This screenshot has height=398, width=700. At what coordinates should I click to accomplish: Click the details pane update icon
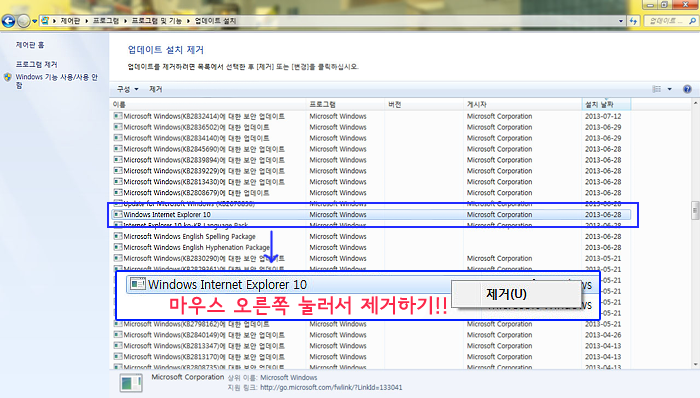131,383
